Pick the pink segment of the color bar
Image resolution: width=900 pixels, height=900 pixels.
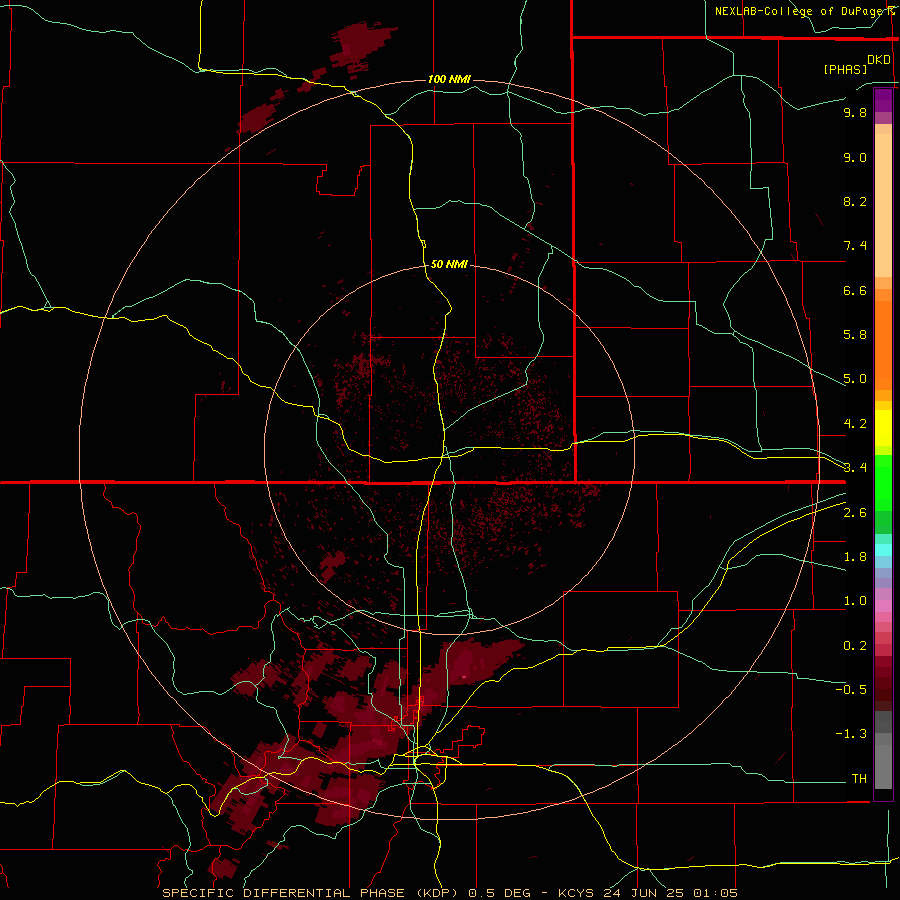coord(883,606)
